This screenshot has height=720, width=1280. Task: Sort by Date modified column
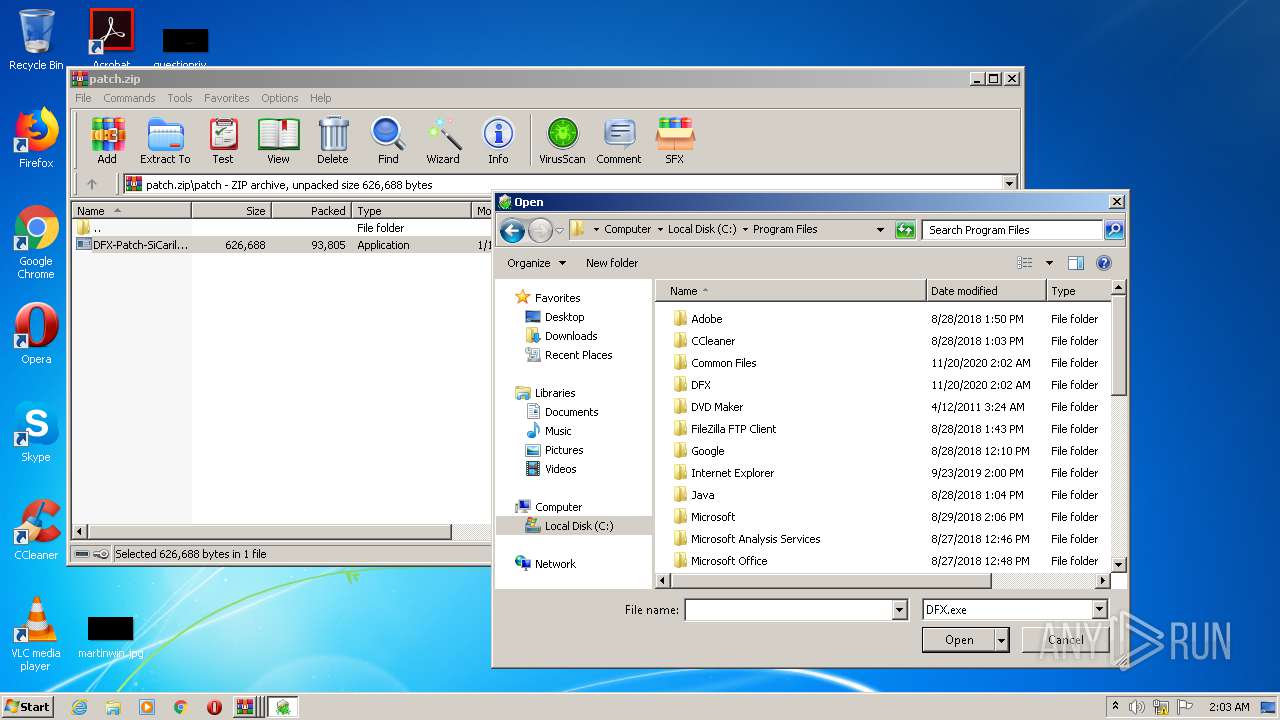click(x=986, y=291)
